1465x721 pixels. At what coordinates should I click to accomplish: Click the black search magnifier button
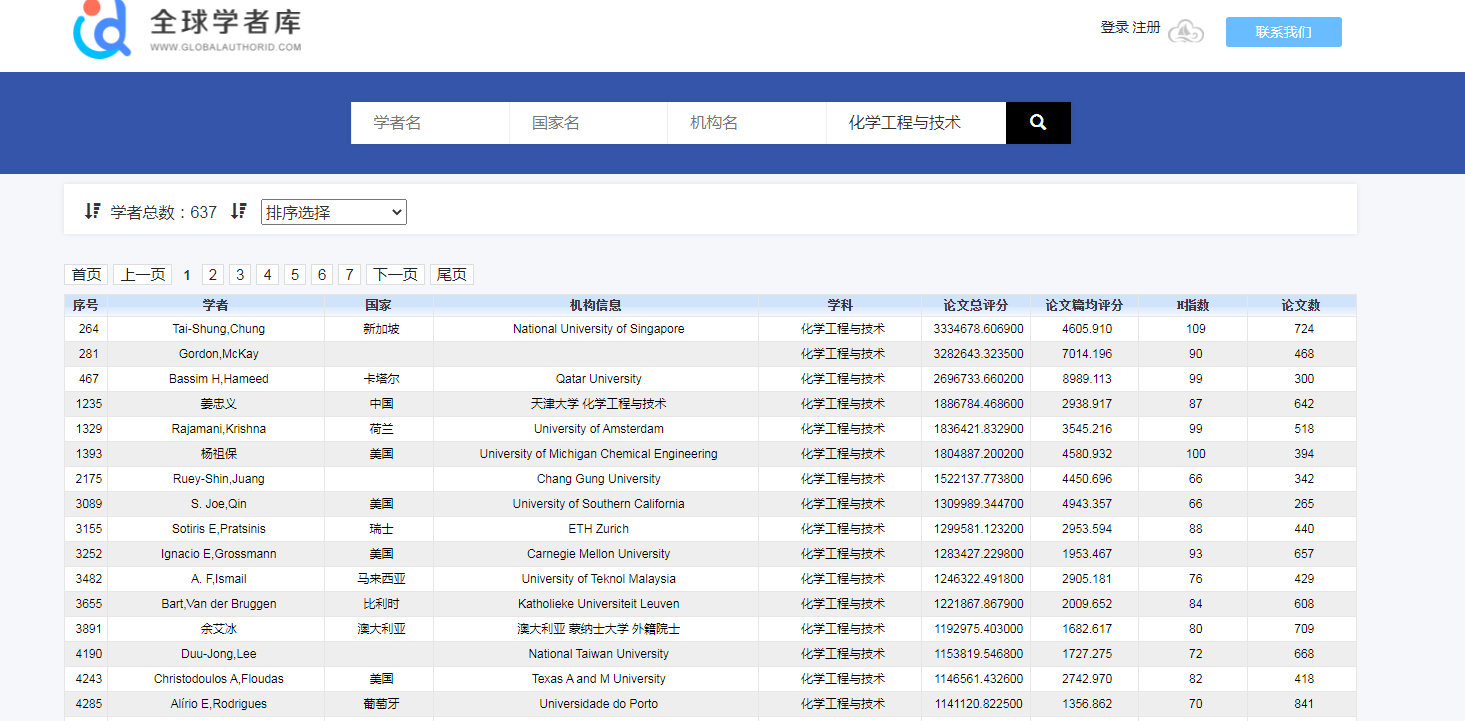tap(1038, 123)
